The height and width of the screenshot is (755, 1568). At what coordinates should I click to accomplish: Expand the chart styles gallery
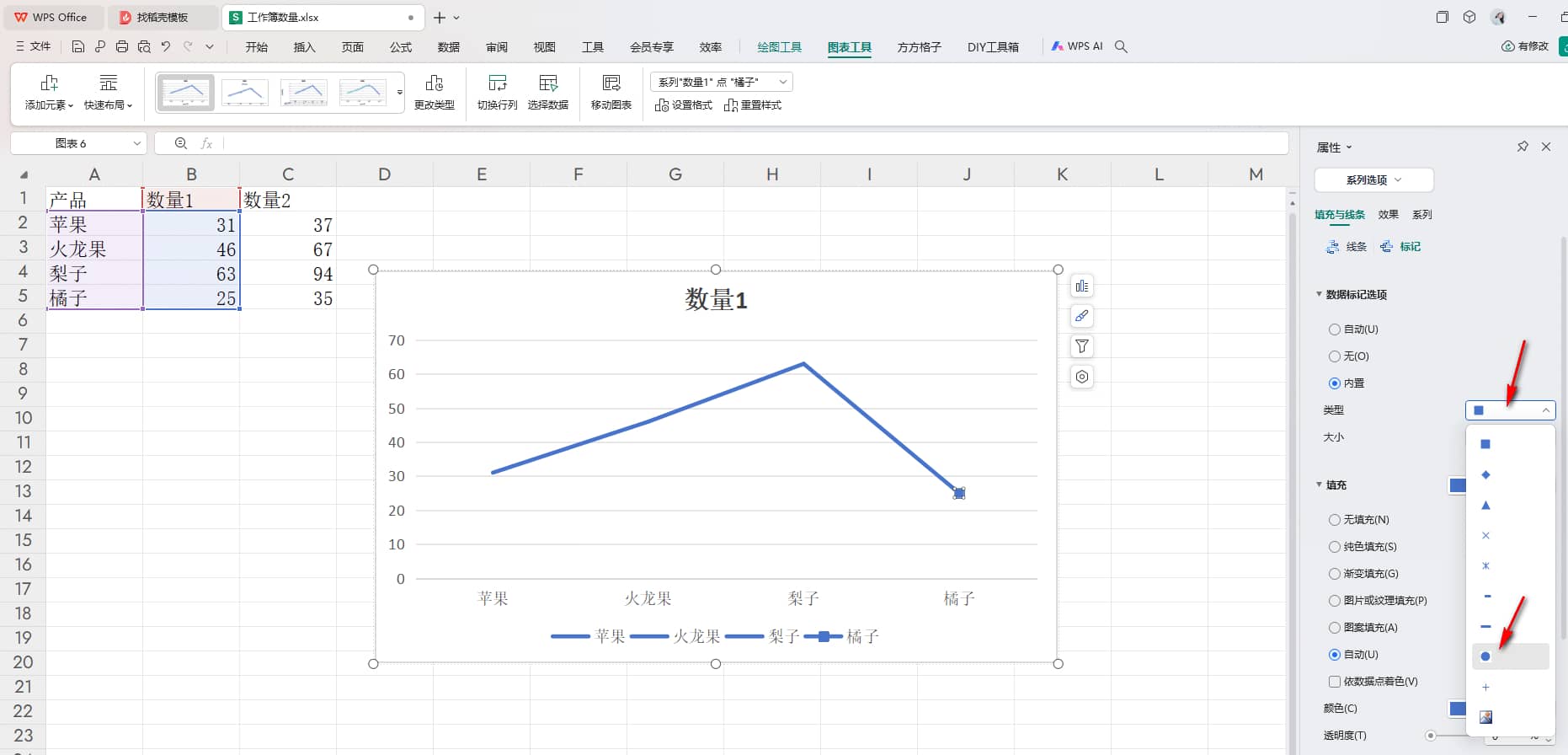tap(400, 93)
